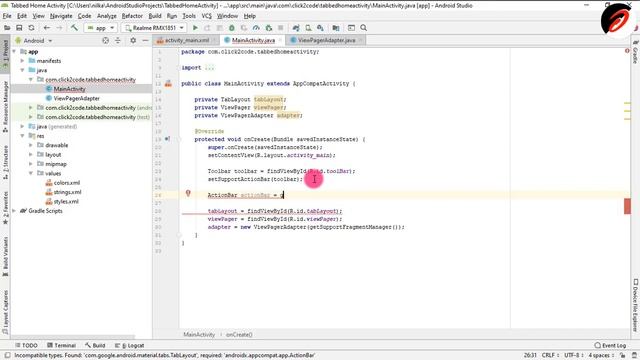Click the Make Project hammer icon
Image resolution: width=640 pixels, height=360 pixels.
click(74, 28)
